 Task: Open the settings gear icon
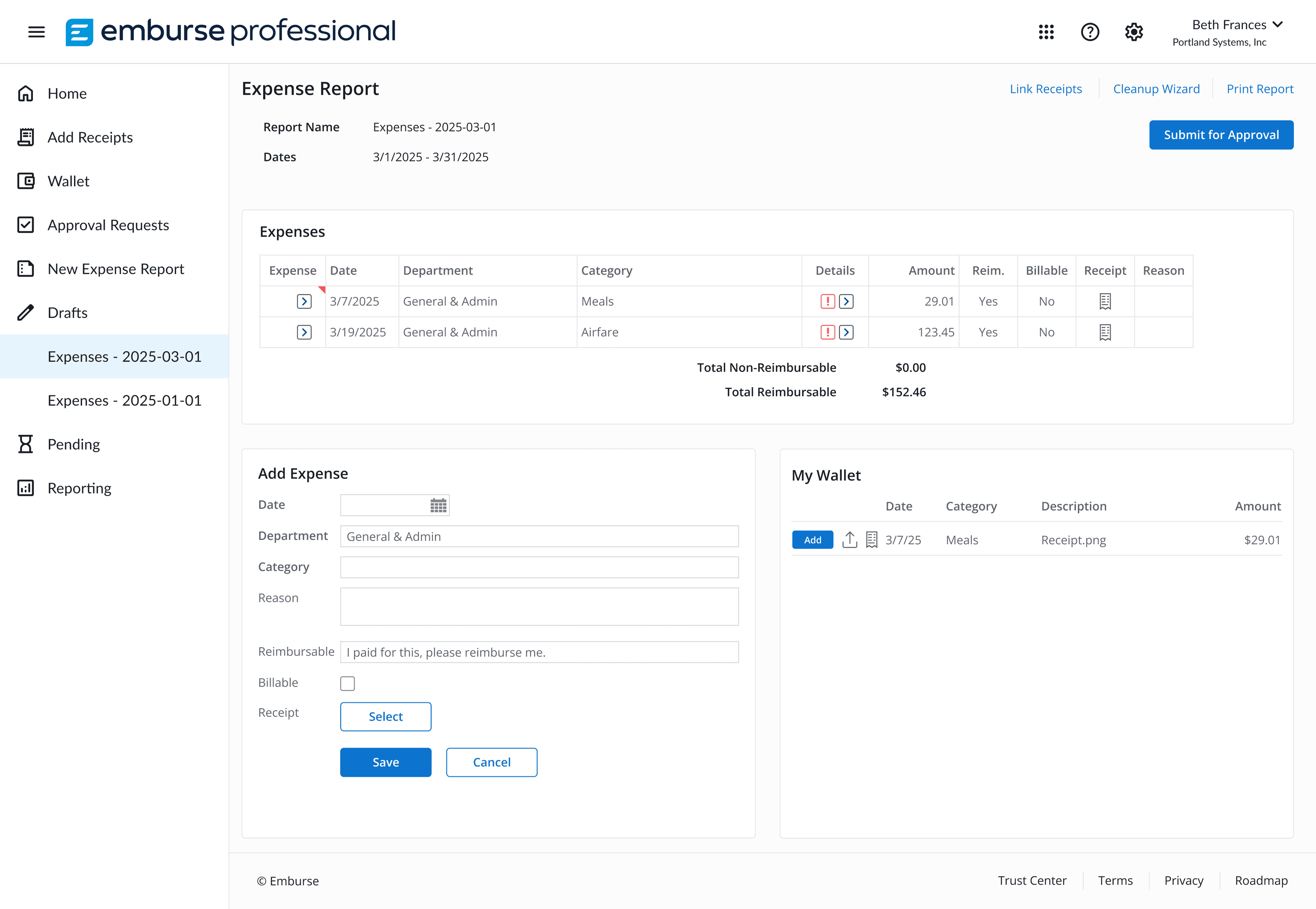(1134, 32)
